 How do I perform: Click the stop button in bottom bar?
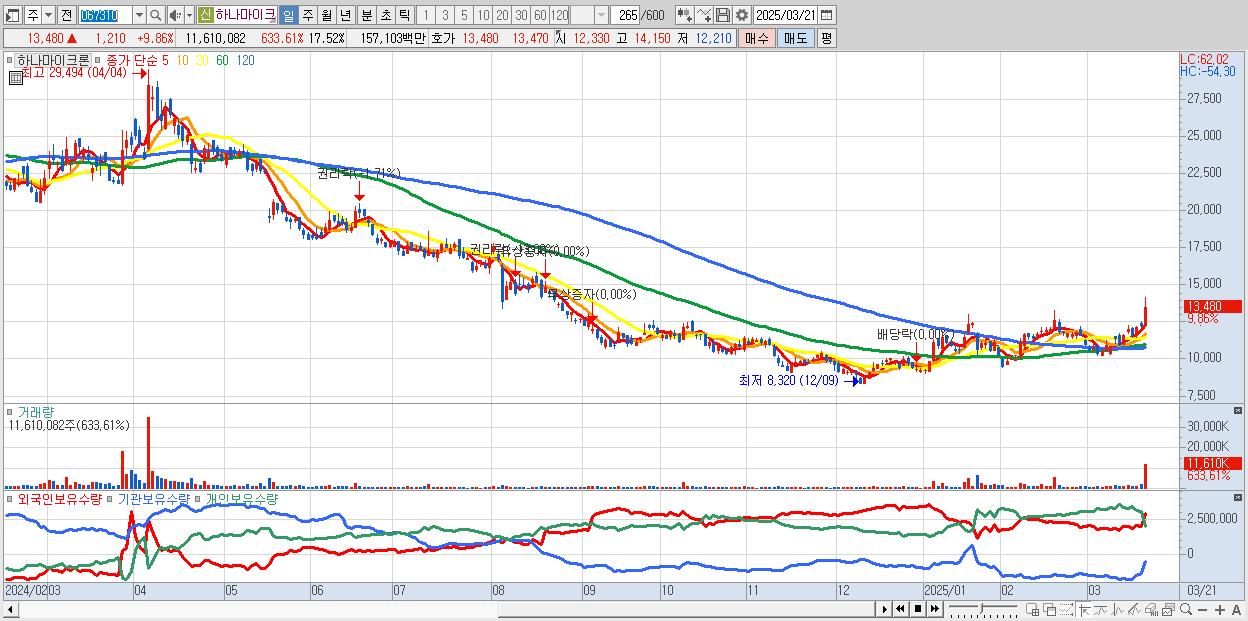pos(918,609)
